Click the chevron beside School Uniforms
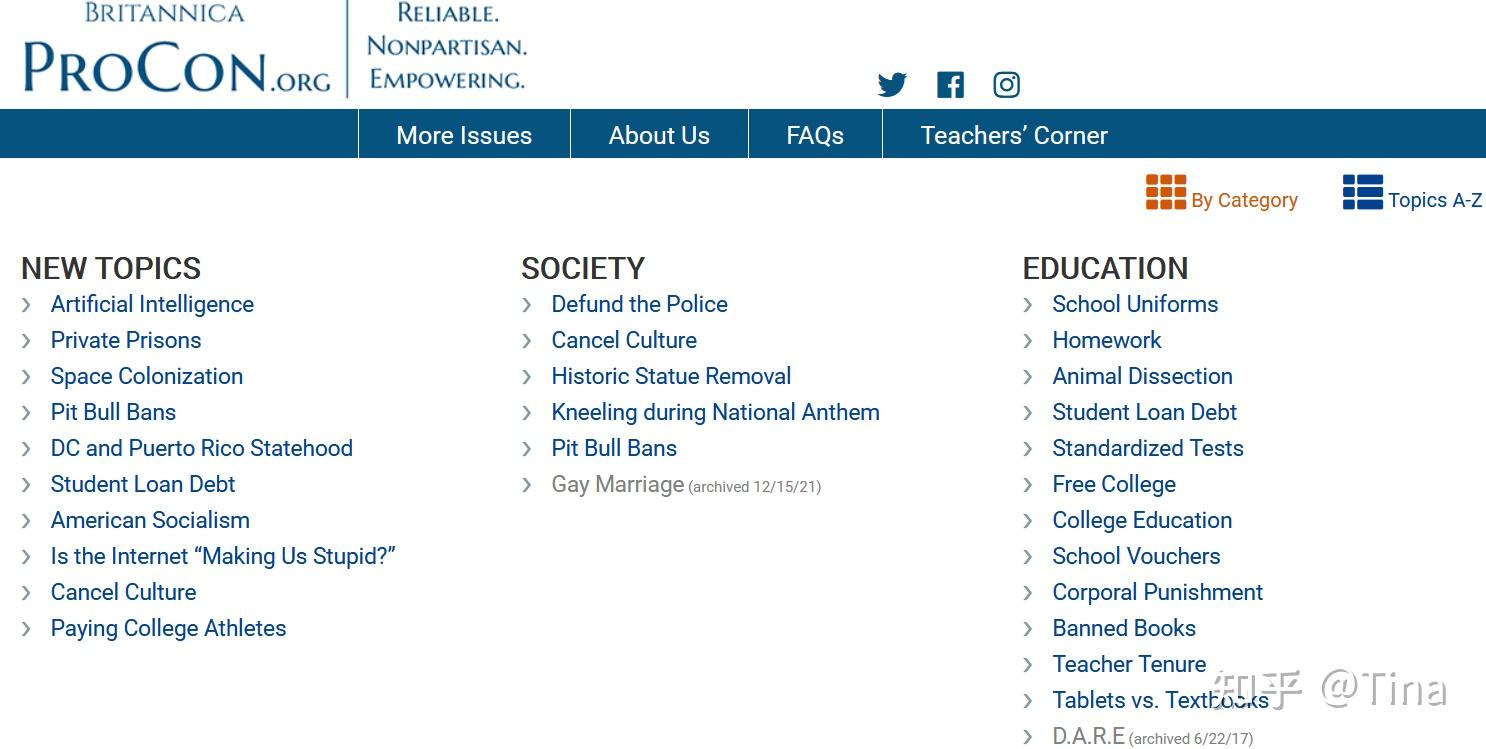 pyautogui.click(x=1028, y=305)
